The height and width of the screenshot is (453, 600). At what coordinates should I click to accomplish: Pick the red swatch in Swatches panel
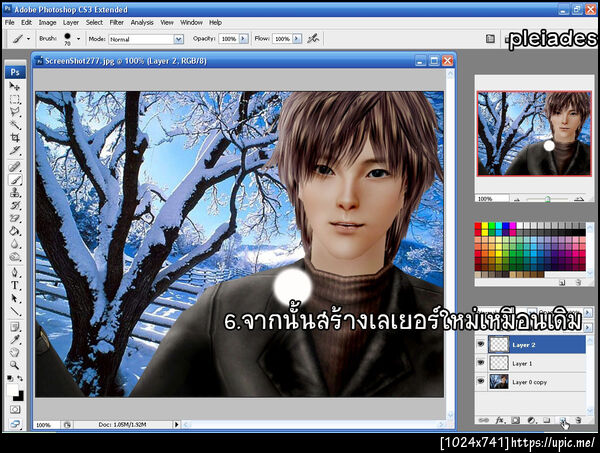coord(478,226)
